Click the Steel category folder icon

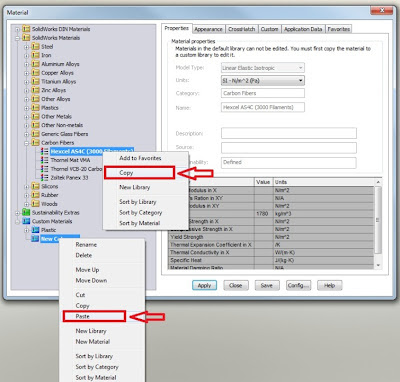tap(35, 46)
